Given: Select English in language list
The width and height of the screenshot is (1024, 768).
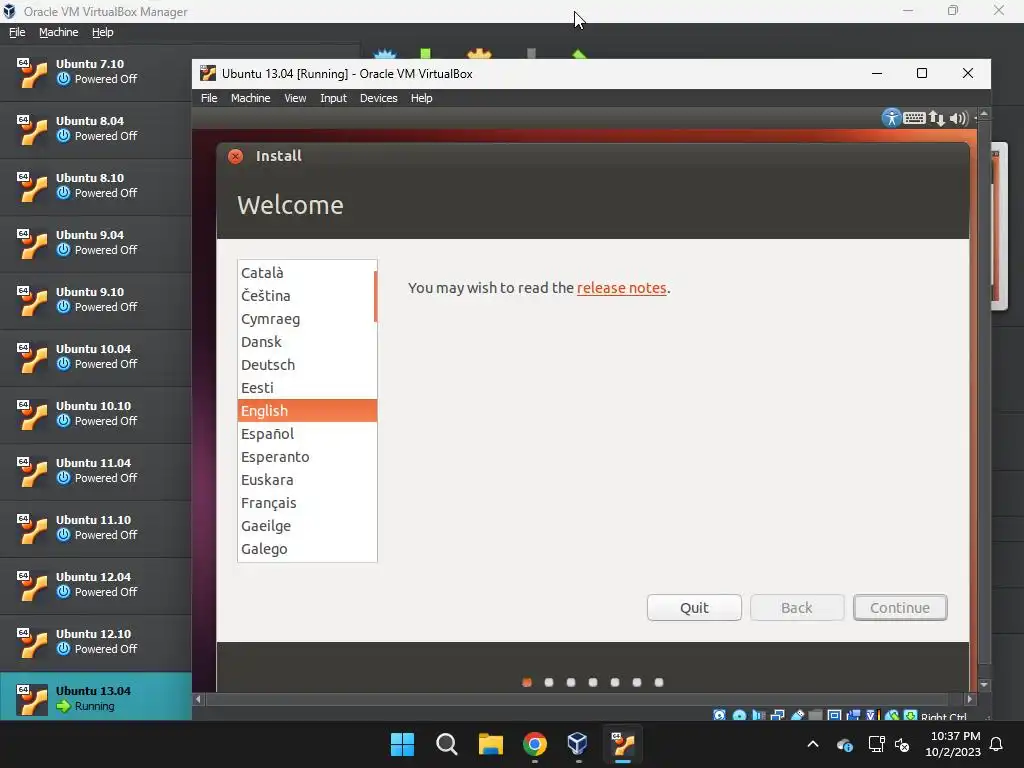Looking at the screenshot, I should coord(307,411).
